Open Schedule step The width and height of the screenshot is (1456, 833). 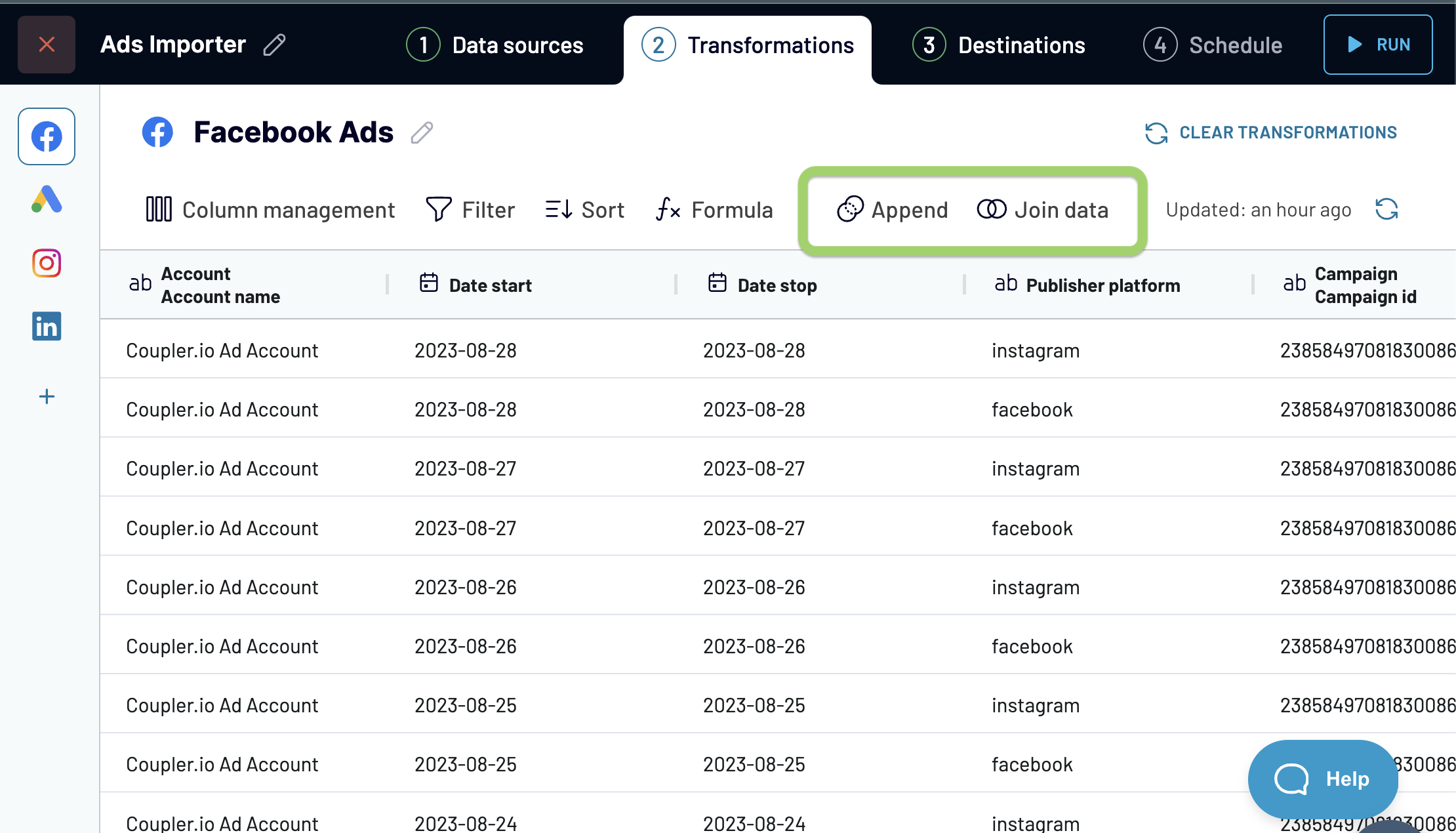click(x=1213, y=45)
